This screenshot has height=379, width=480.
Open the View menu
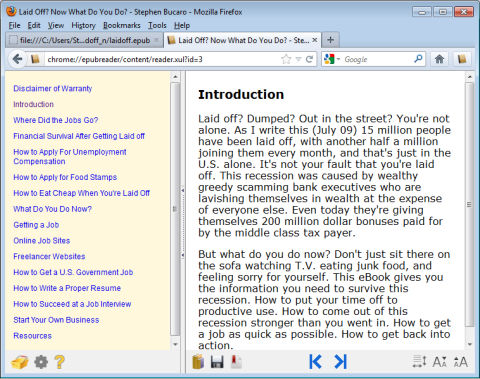pos(55,25)
